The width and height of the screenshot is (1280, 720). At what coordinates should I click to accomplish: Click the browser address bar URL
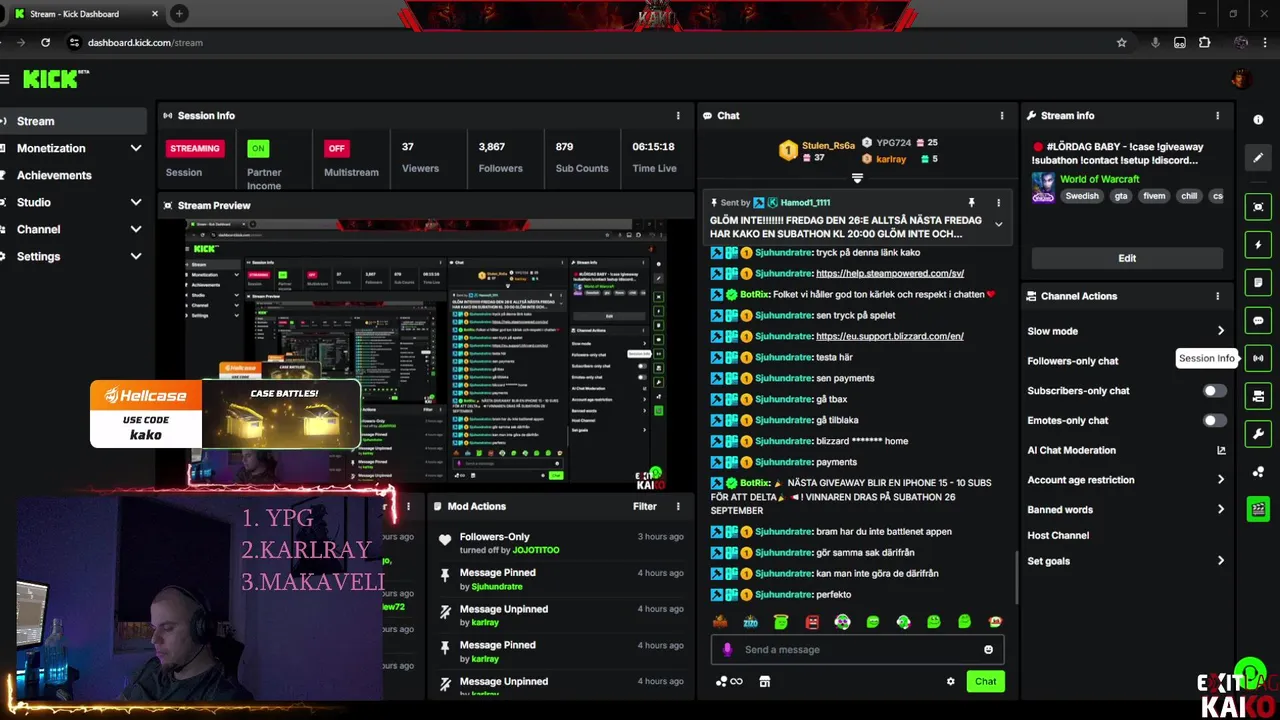coord(145,43)
